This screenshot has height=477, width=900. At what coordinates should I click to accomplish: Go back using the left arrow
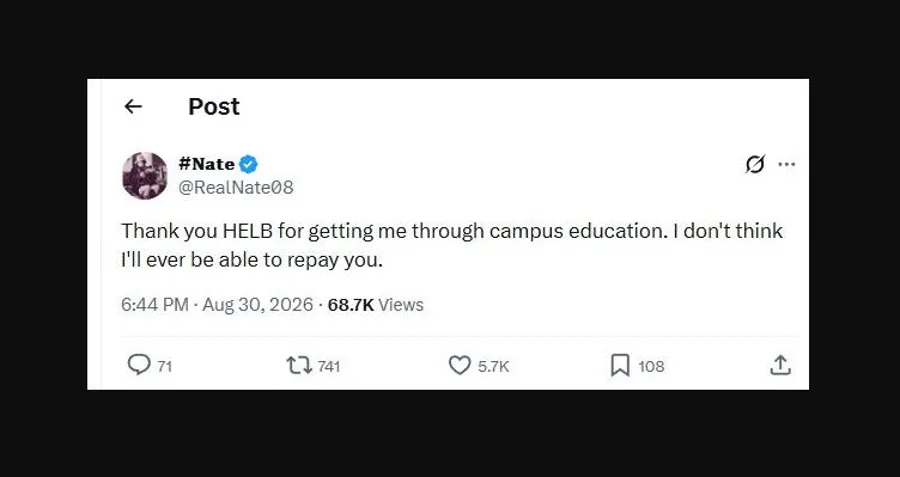coord(133,106)
